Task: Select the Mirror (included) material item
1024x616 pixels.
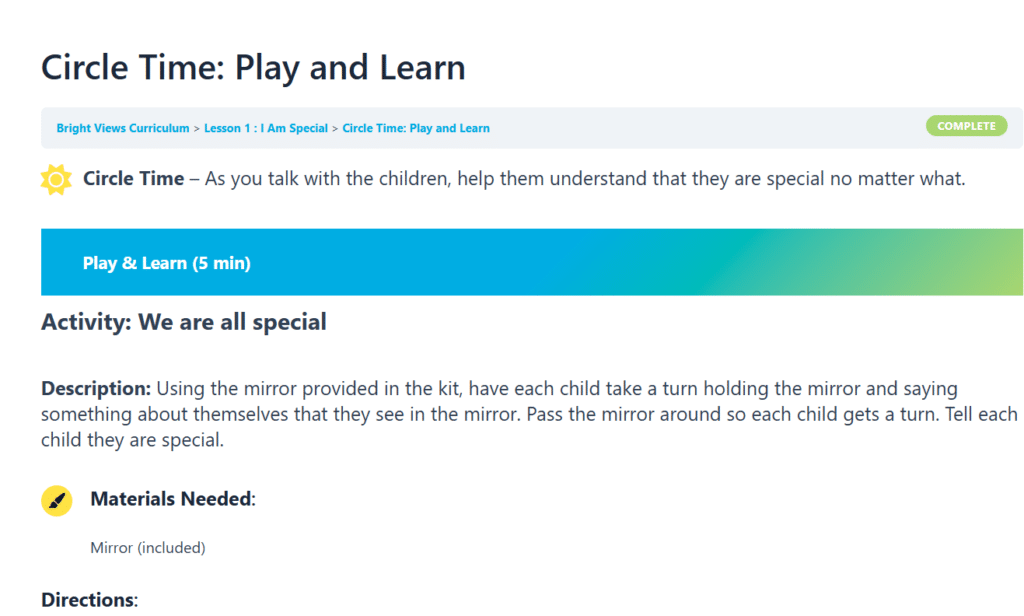Action: (x=148, y=547)
